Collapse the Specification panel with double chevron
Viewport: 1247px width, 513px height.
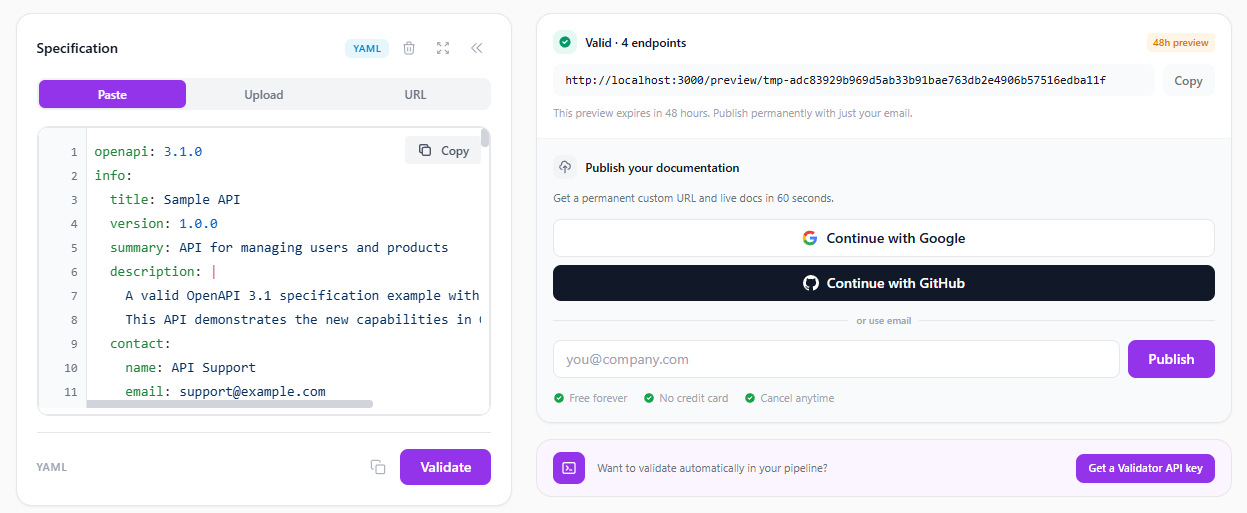coord(477,48)
